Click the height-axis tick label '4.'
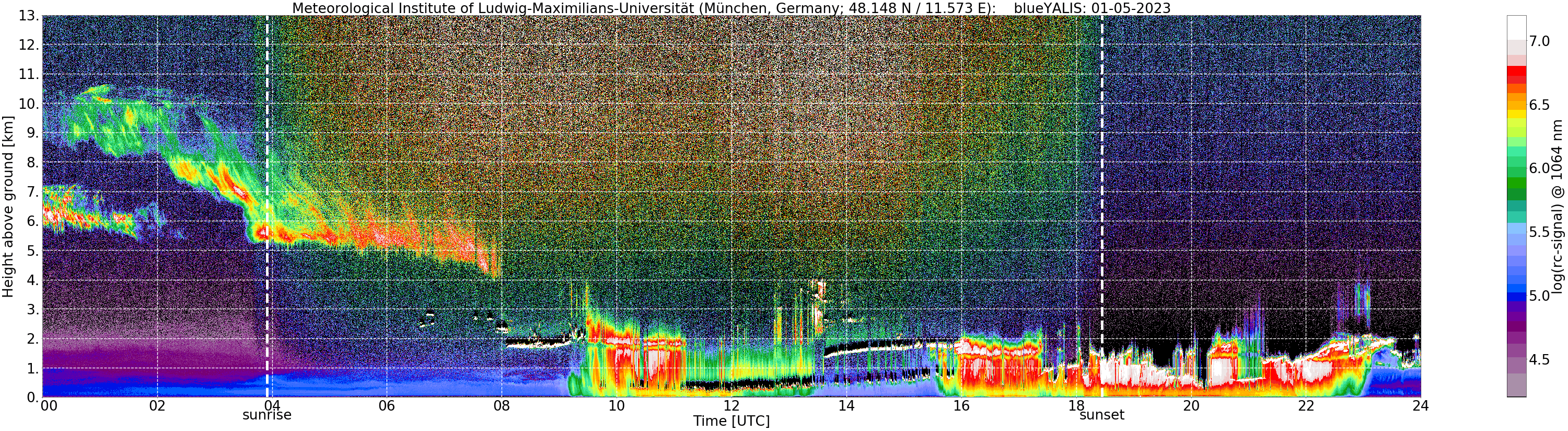Viewport: 1568px width, 431px height. click(32, 280)
